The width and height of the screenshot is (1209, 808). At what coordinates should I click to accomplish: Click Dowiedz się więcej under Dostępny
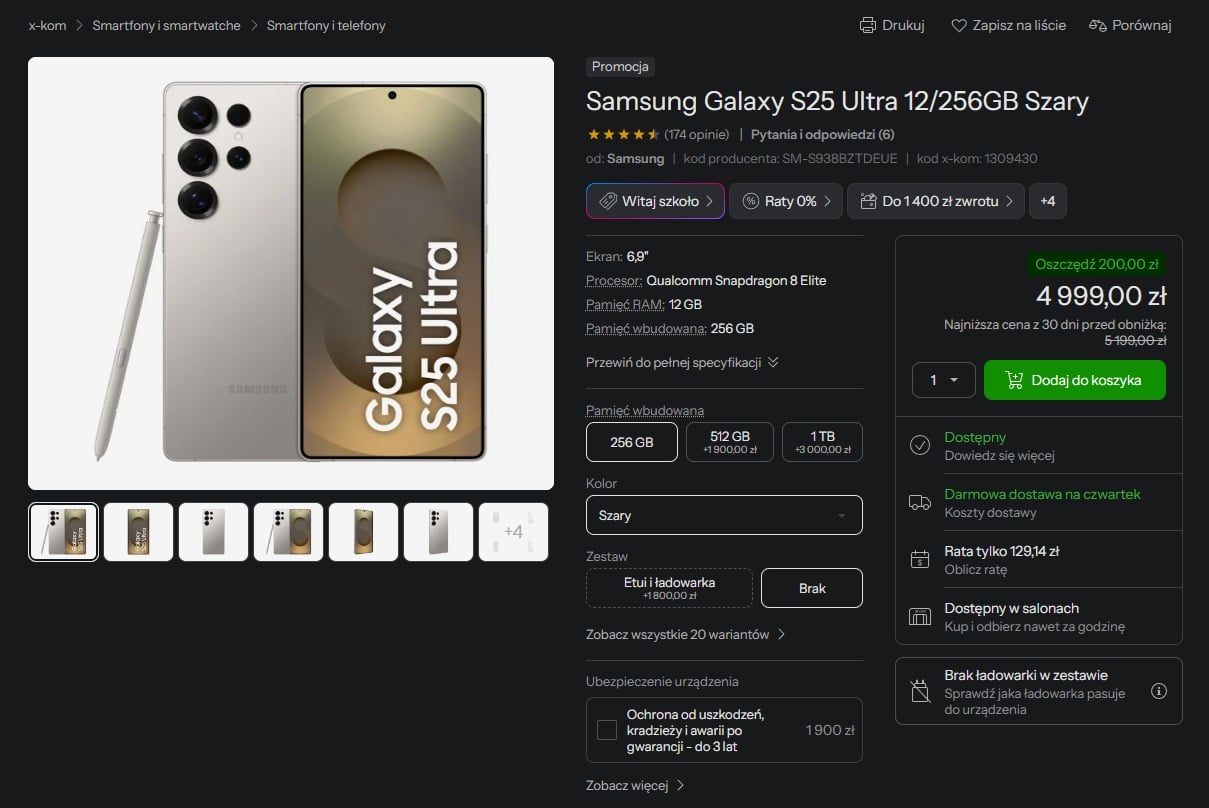click(x=1000, y=455)
